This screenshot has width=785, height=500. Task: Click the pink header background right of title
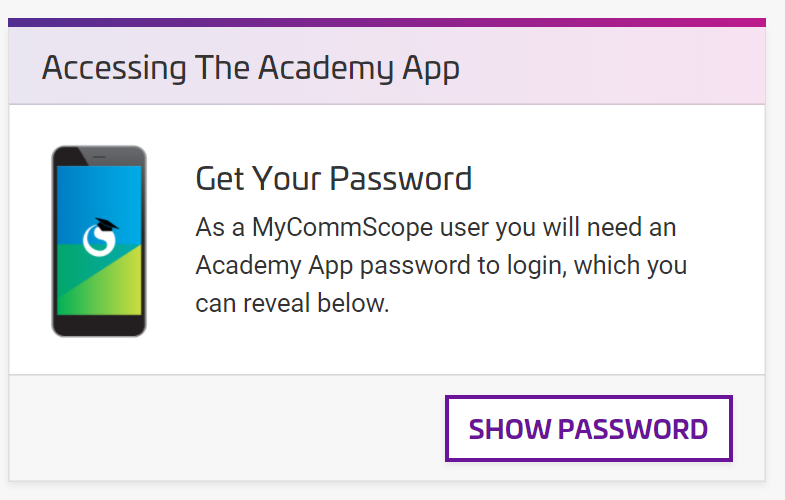pyautogui.click(x=620, y=68)
